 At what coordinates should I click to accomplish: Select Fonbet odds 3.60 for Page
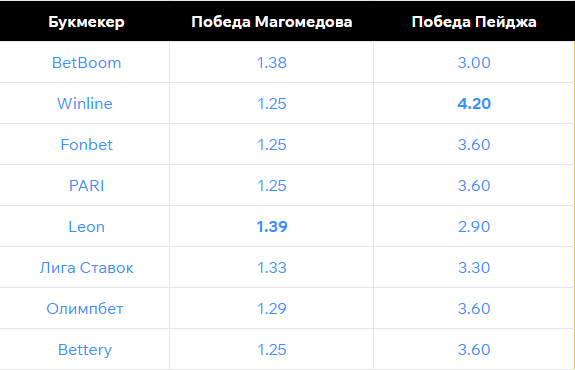click(474, 145)
